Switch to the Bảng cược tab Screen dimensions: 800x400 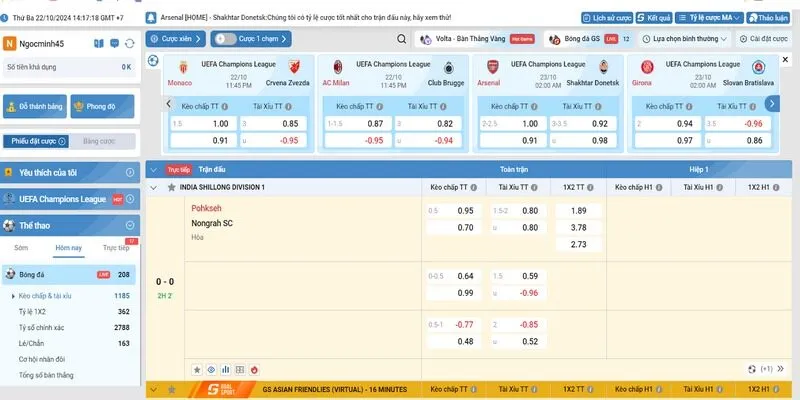pyautogui.click(x=99, y=141)
